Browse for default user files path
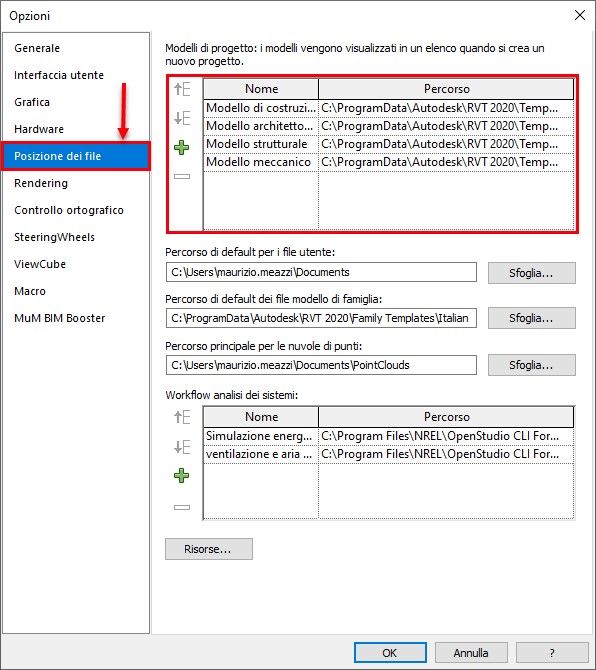The height and width of the screenshot is (670, 596). (x=531, y=273)
